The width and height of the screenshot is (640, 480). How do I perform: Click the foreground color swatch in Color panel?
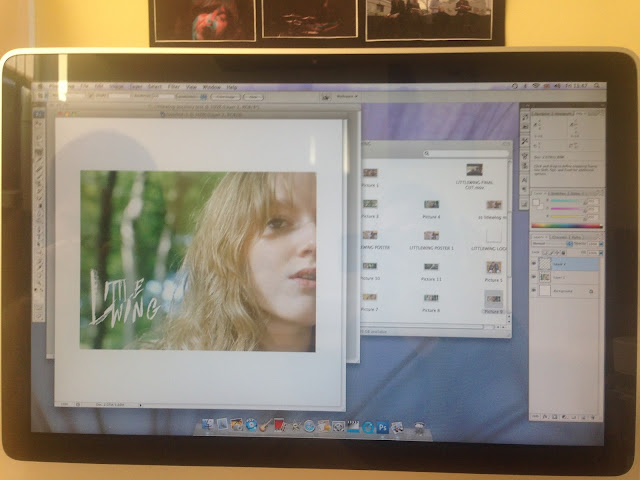coord(536,202)
